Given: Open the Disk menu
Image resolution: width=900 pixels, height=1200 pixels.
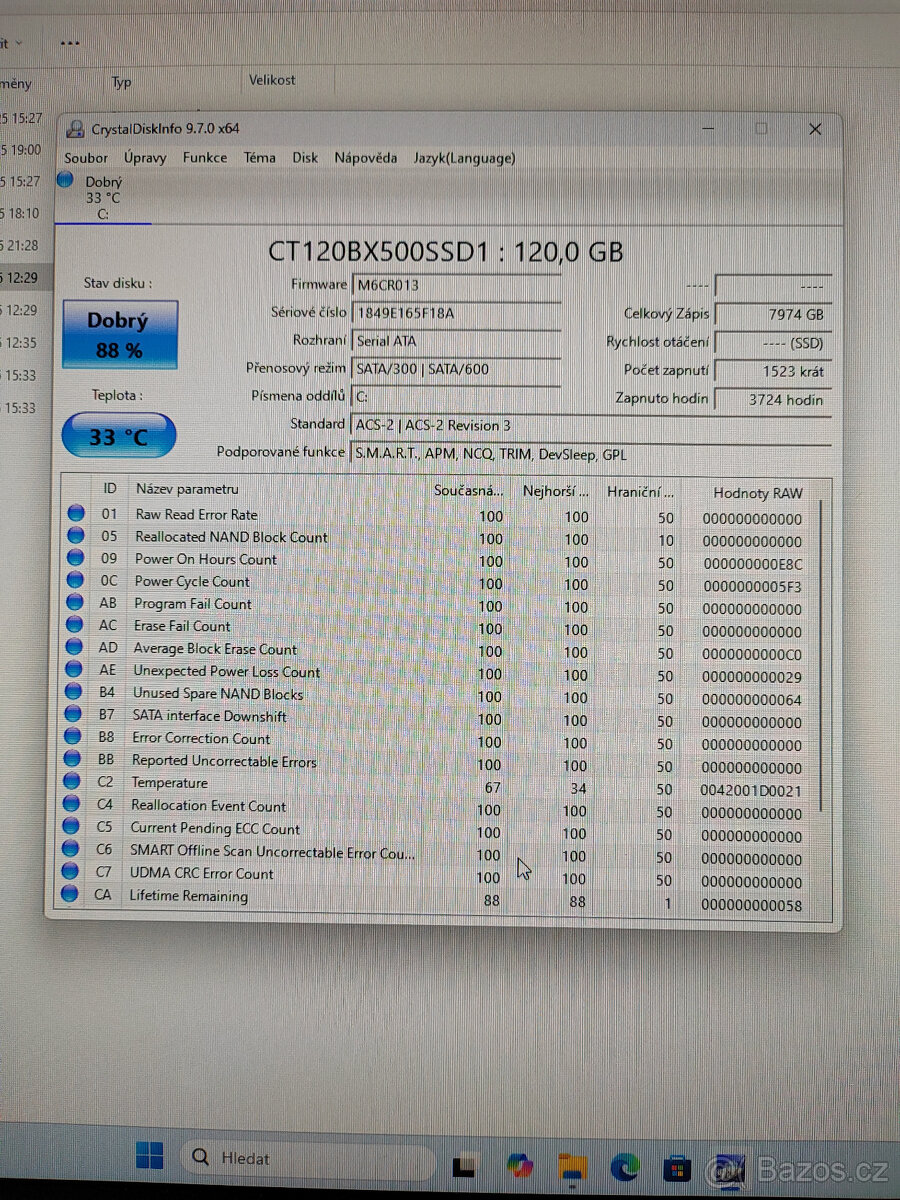Looking at the screenshot, I should (305, 158).
